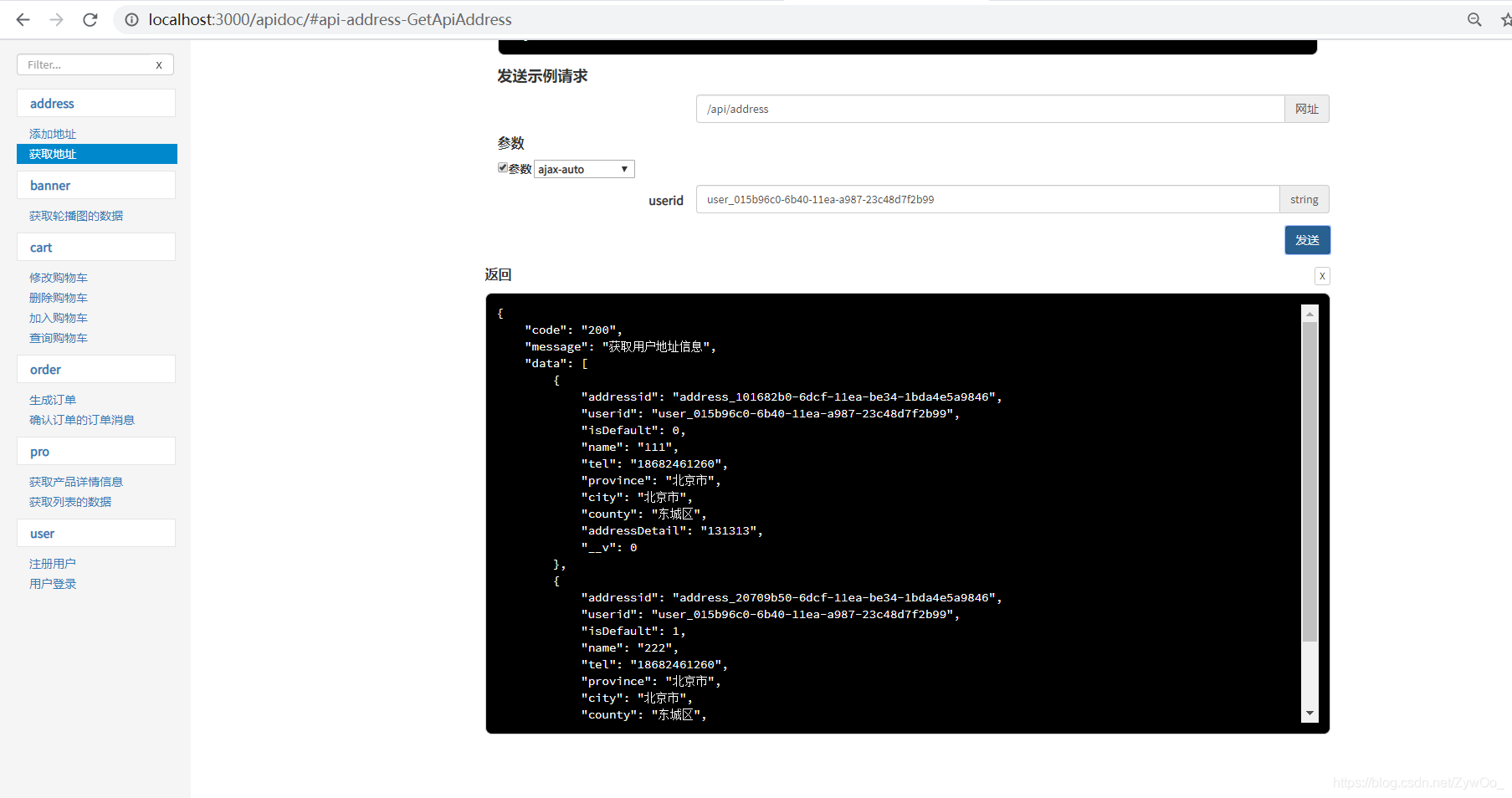Click the 网址 addon beside the URL
1512x798 pixels.
click(1307, 109)
